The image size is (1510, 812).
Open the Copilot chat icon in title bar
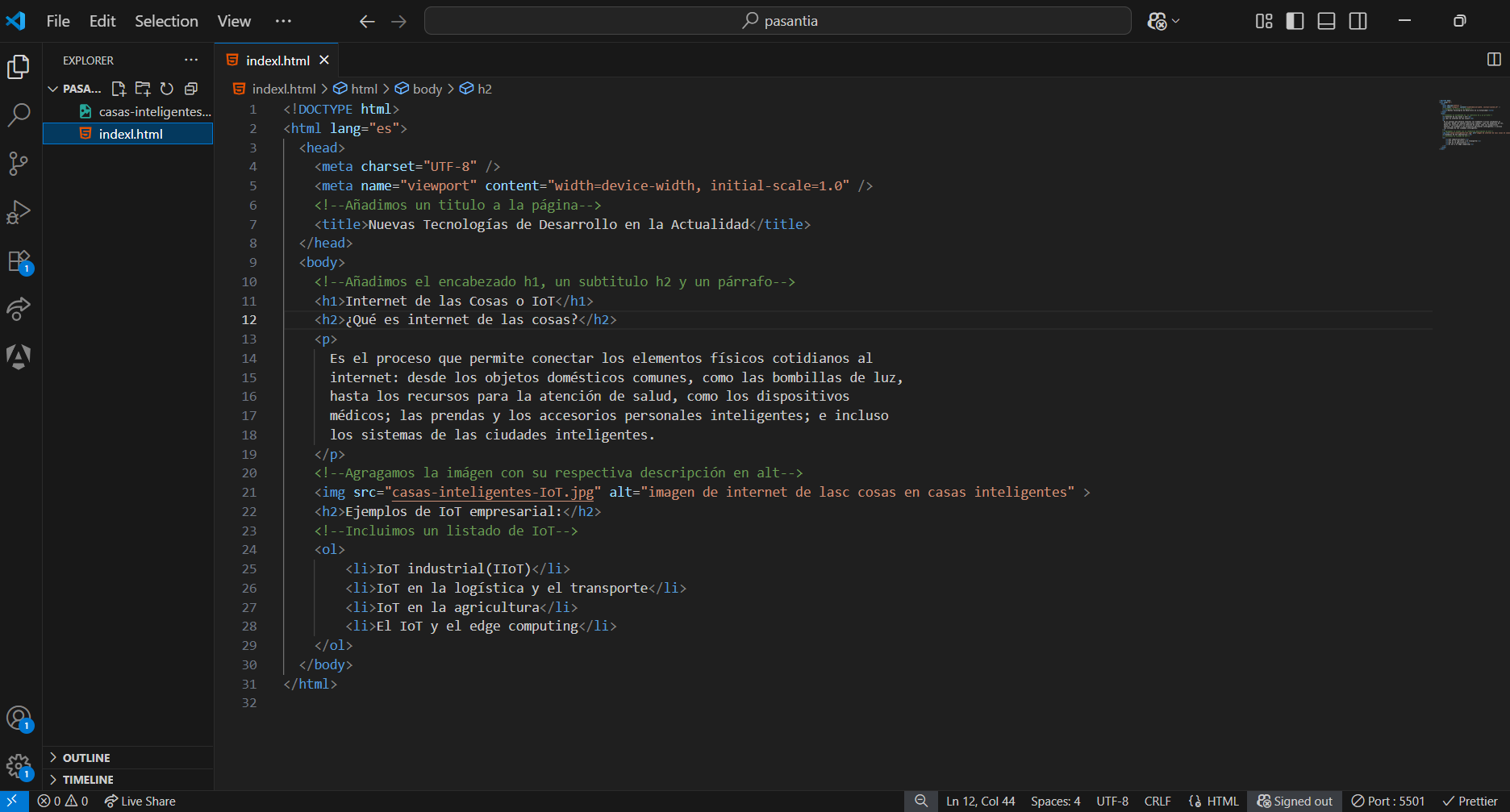1157,21
